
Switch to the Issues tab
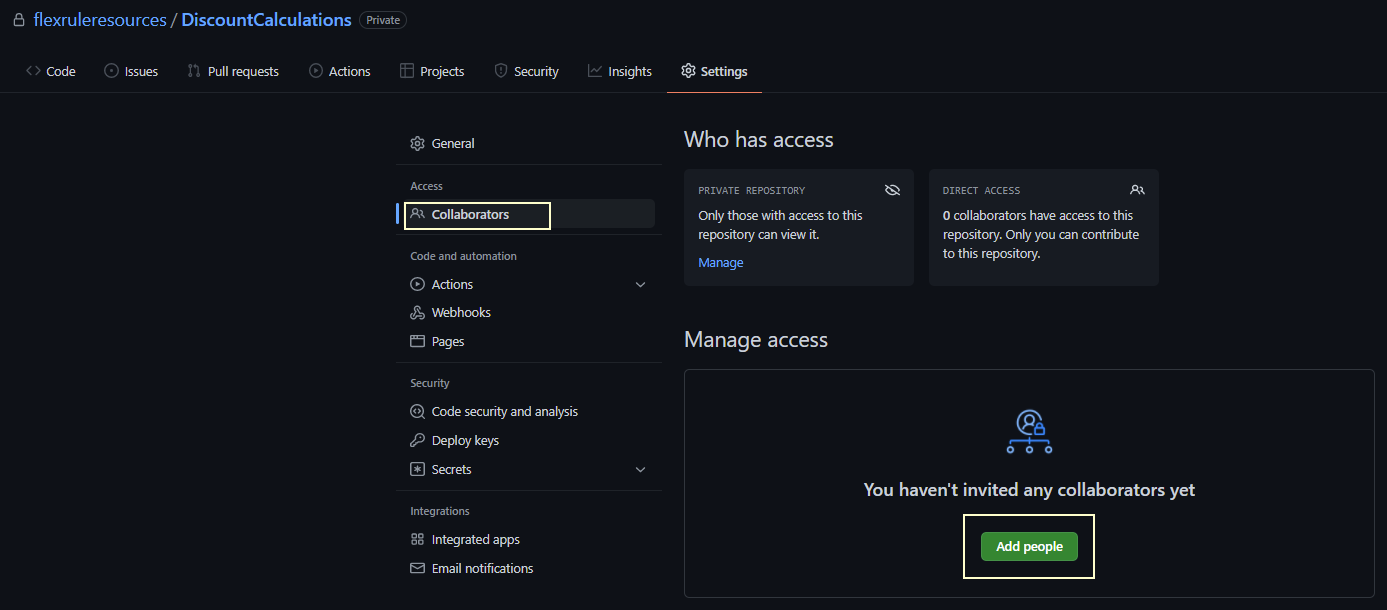131,71
